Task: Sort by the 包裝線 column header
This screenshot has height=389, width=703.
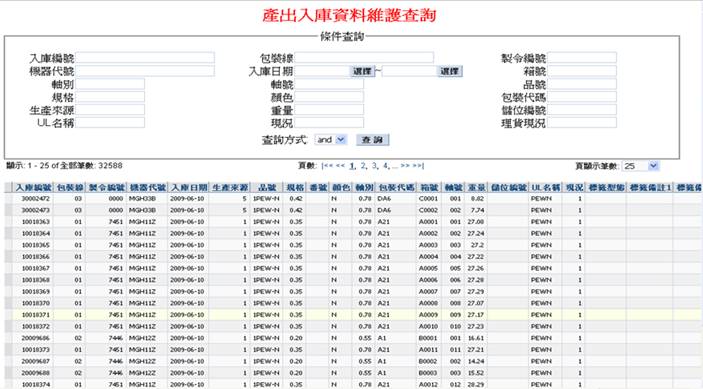Action: click(x=70, y=187)
